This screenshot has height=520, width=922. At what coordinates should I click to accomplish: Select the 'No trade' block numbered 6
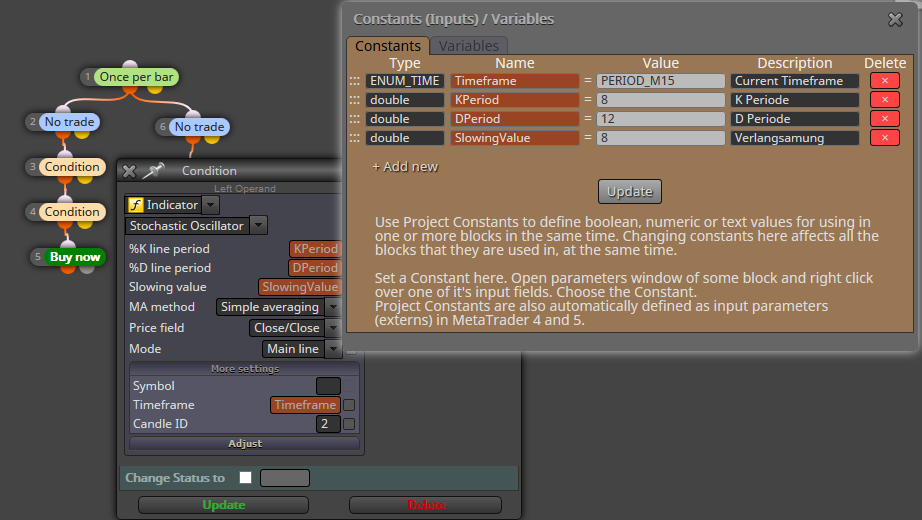click(x=199, y=126)
